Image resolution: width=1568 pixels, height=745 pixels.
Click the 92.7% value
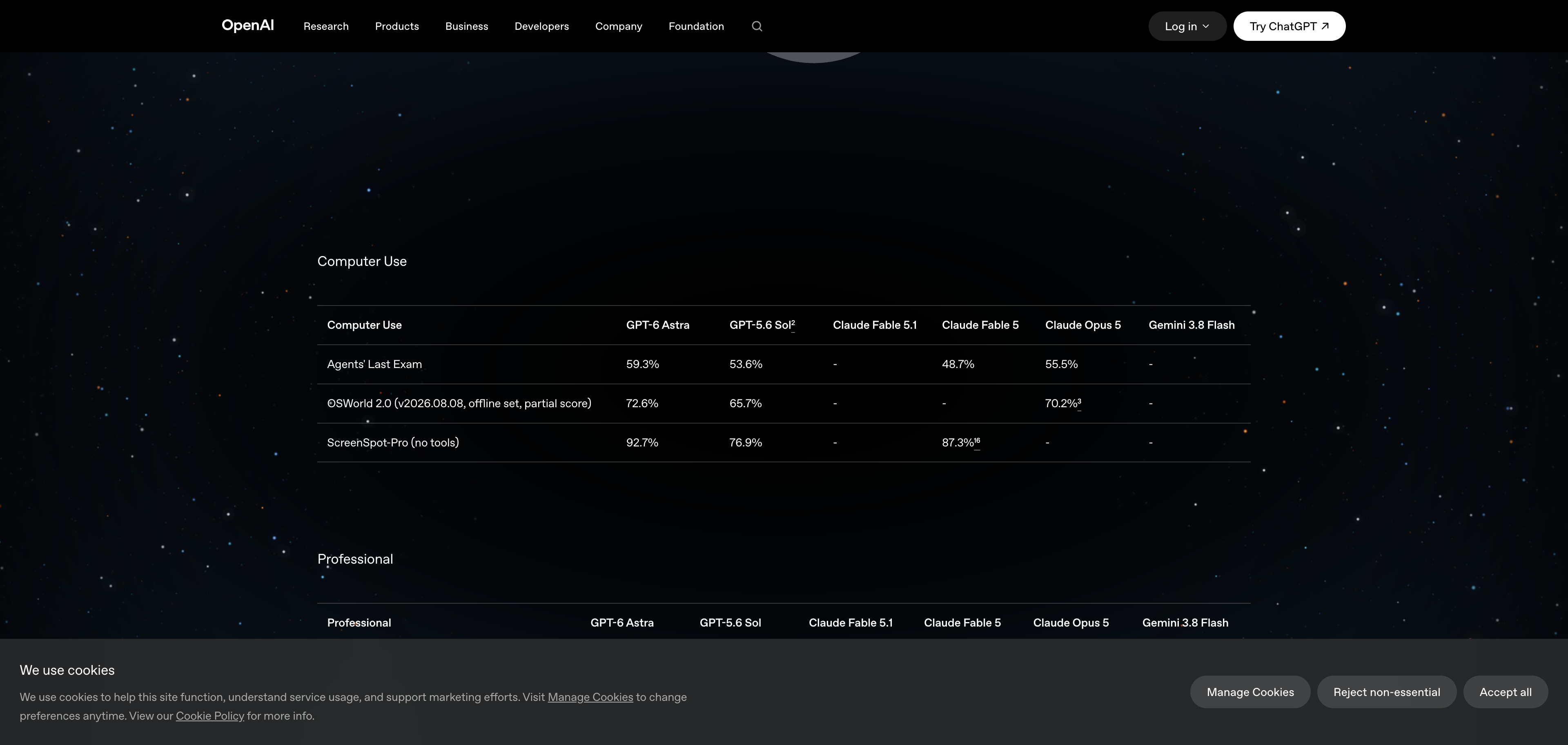(642, 442)
